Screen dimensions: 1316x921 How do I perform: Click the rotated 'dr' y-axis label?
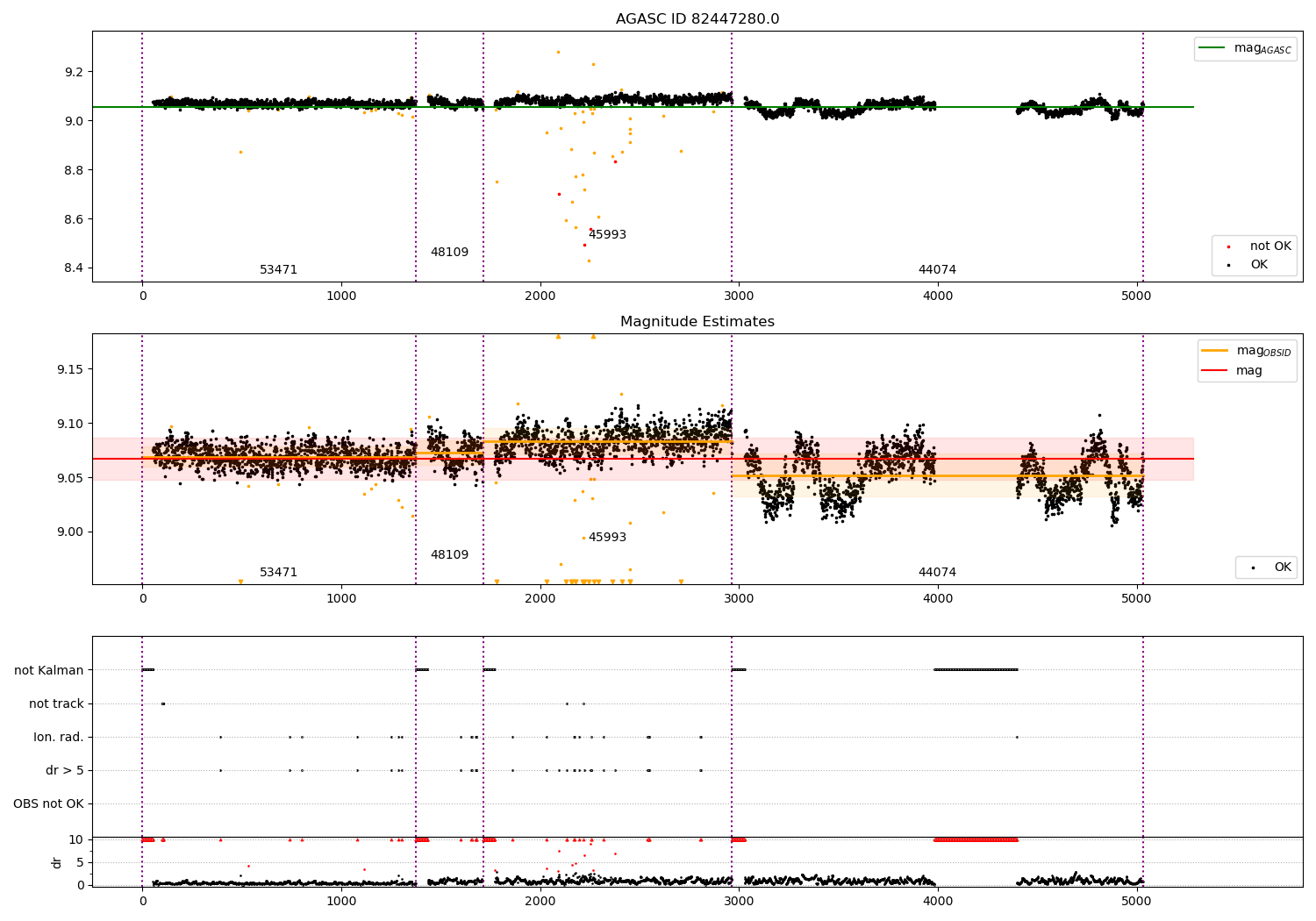(57, 862)
